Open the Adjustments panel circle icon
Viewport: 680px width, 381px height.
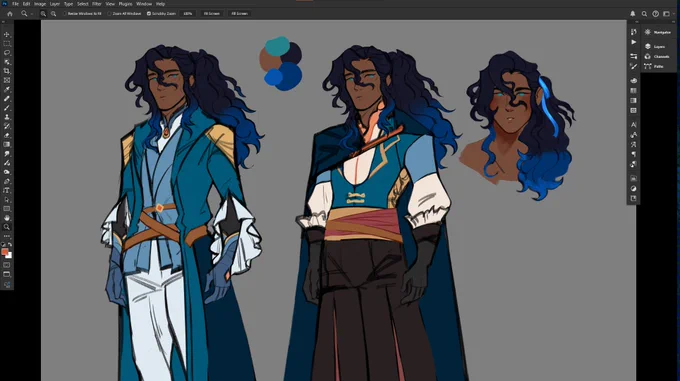point(634,188)
